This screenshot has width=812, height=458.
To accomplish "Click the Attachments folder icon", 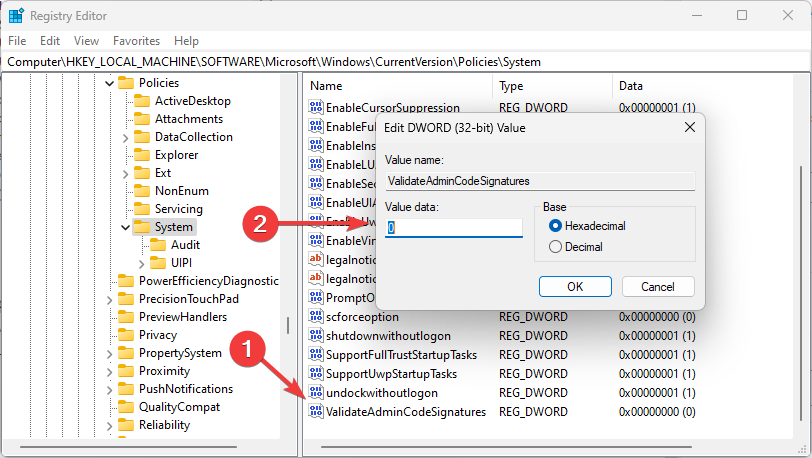I will point(142,119).
